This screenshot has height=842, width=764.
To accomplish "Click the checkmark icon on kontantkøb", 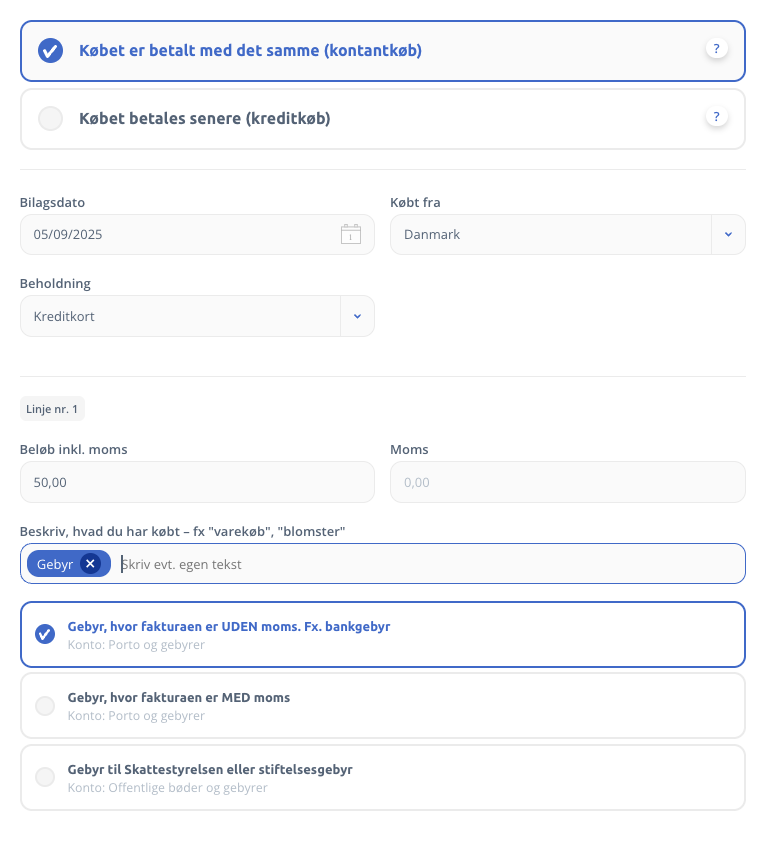I will tap(50, 50).
